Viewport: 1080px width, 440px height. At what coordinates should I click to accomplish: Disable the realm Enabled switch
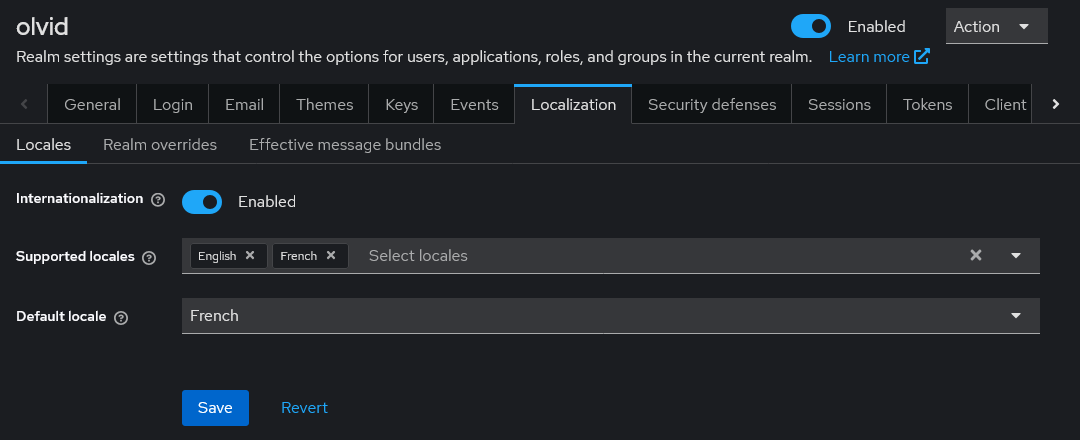point(810,26)
